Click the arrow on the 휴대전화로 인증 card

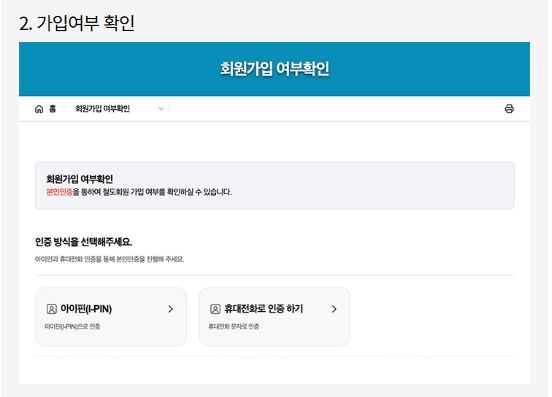pyautogui.click(x=334, y=309)
